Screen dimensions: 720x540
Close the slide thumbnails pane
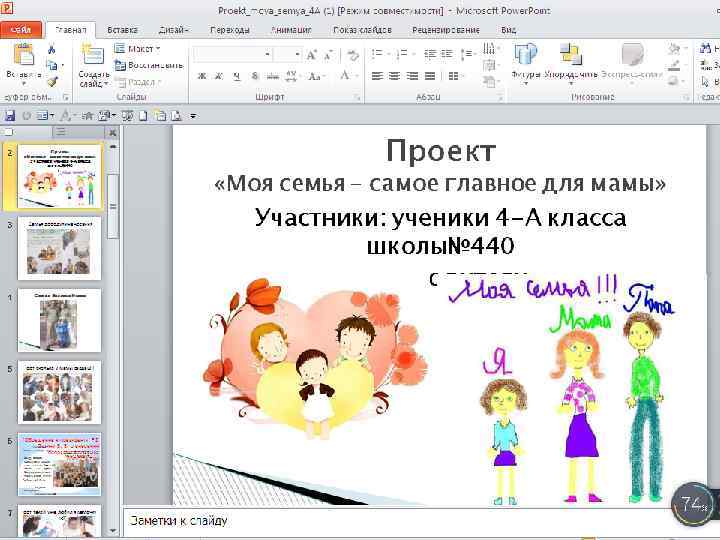[x=112, y=131]
